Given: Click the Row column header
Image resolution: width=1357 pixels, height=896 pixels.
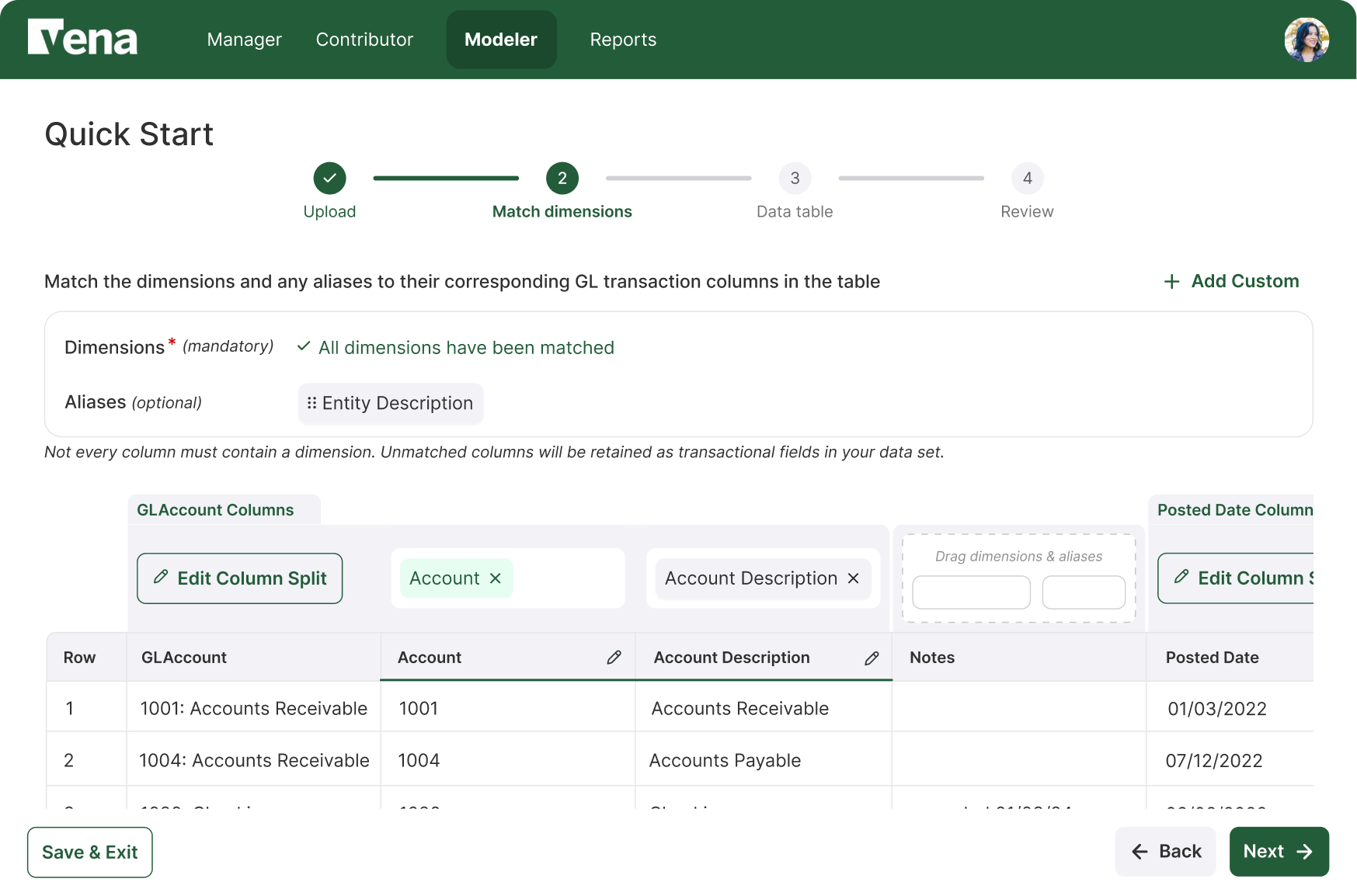Looking at the screenshot, I should [x=86, y=658].
